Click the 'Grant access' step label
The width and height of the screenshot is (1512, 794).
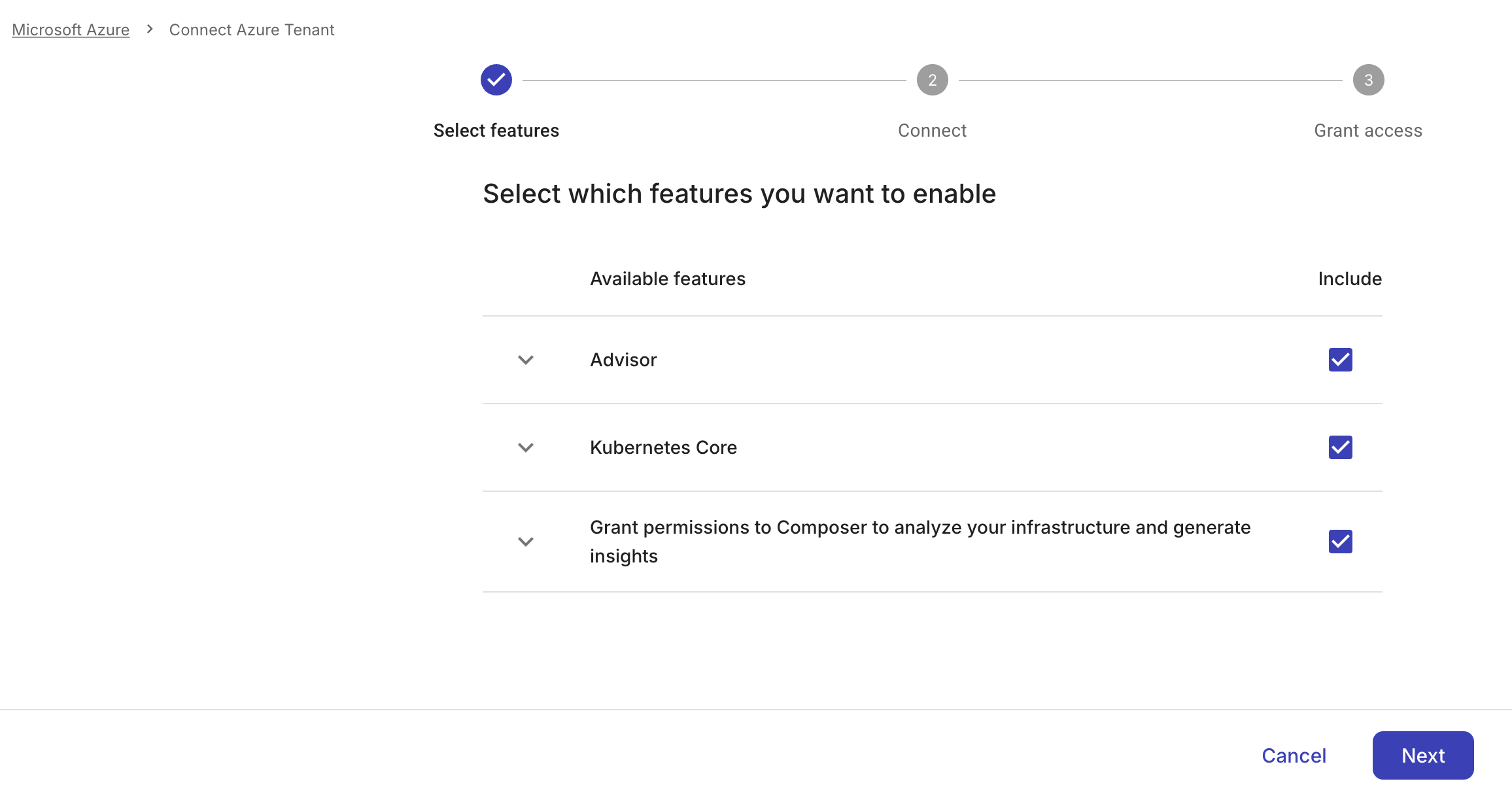point(1367,130)
